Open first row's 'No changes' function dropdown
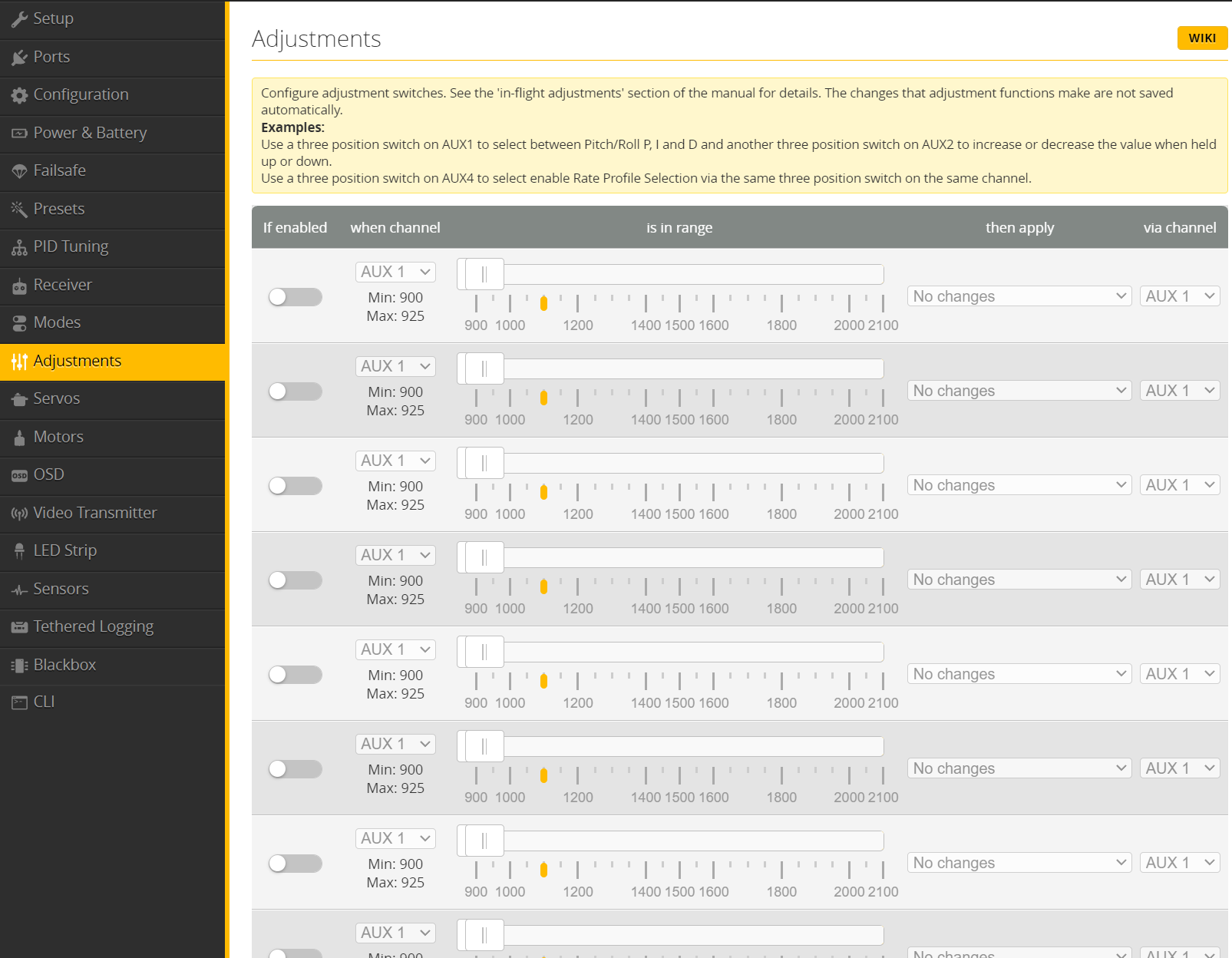 [x=1019, y=296]
